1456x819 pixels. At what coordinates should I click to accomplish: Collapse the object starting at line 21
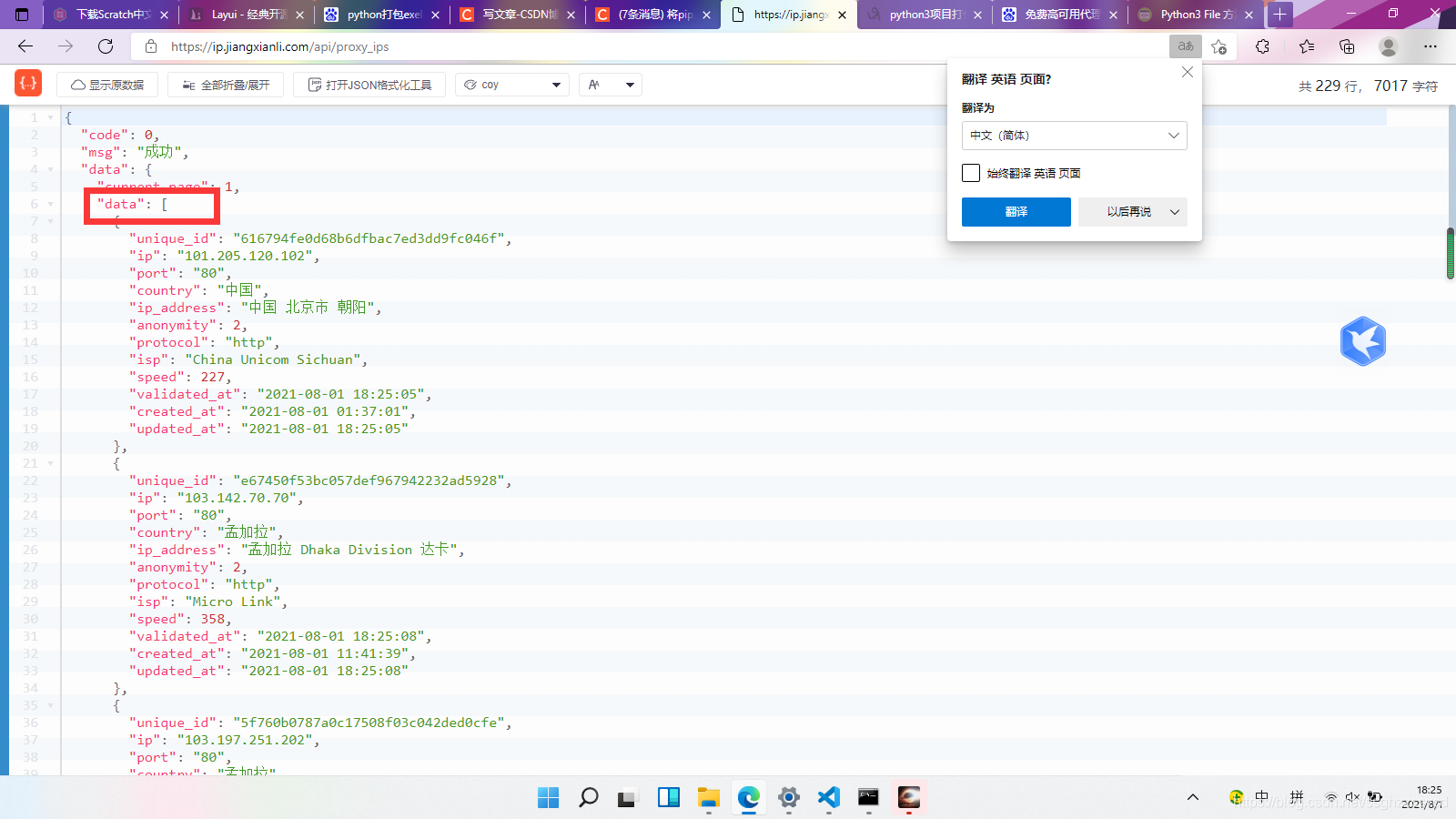coord(51,463)
